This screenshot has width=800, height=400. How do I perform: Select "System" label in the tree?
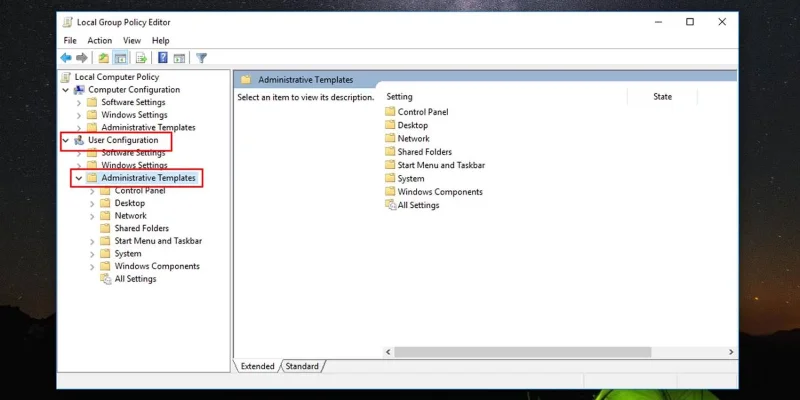(128, 254)
